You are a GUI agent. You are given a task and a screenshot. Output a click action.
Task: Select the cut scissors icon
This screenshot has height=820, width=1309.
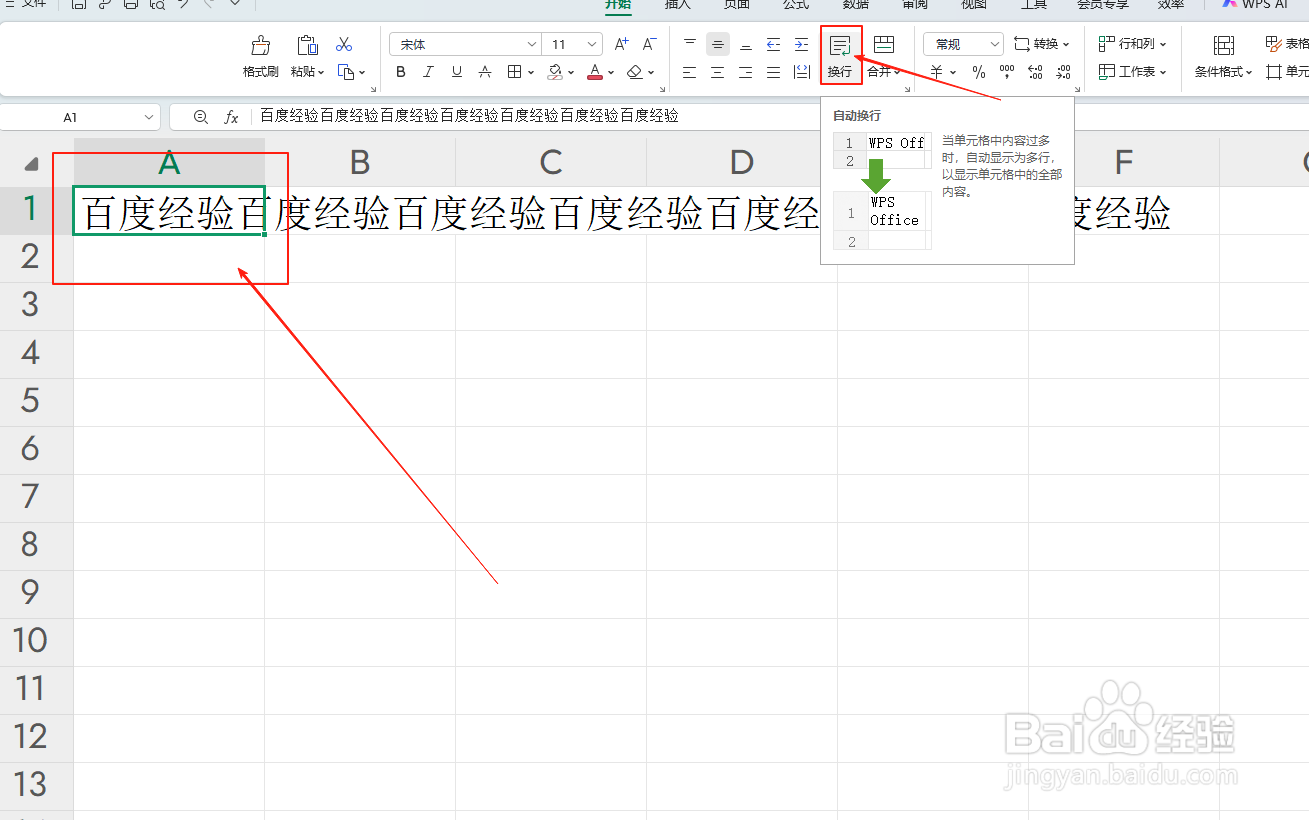[x=343, y=44]
